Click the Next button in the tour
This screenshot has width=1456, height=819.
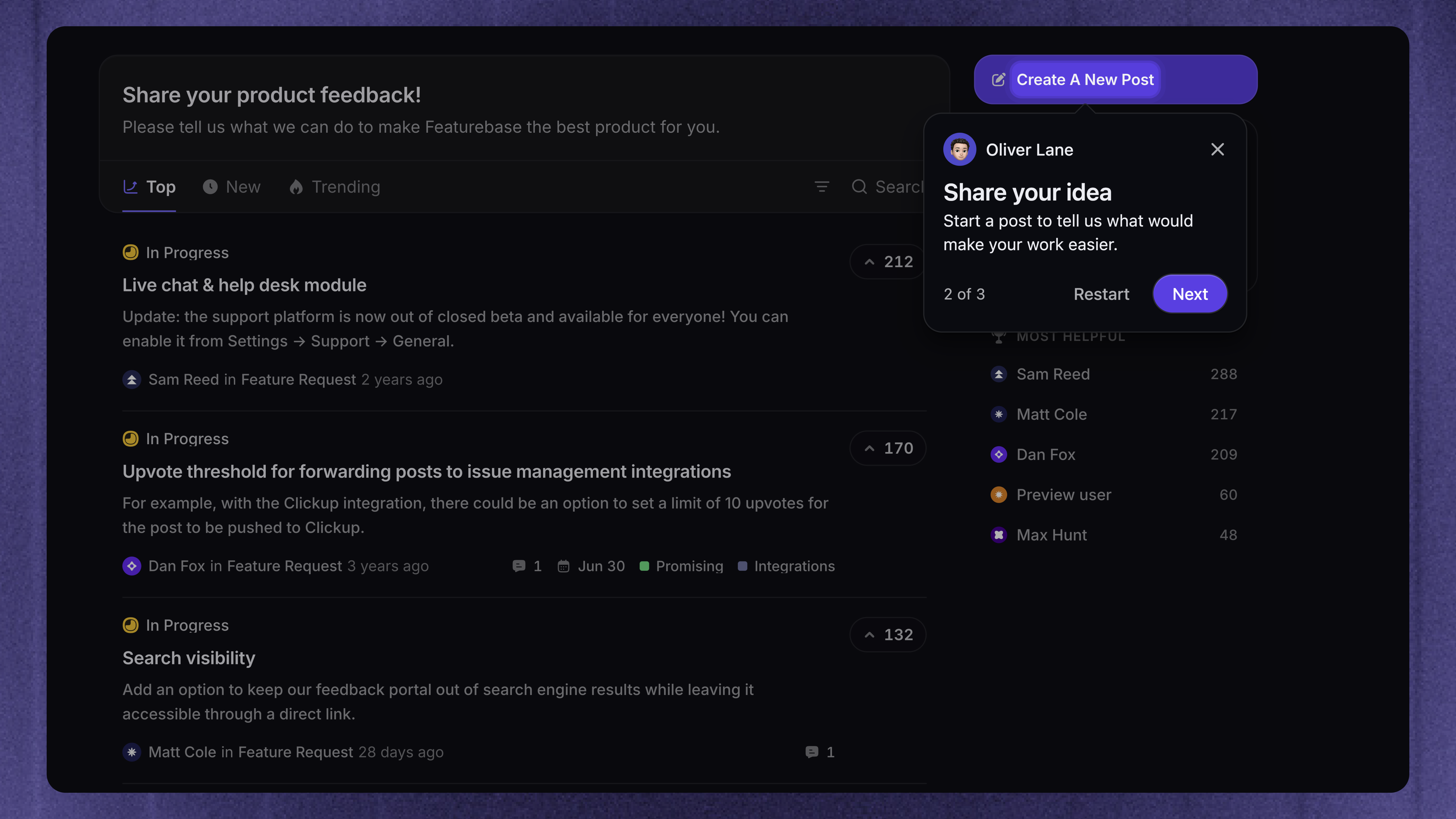tap(1190, 294)
